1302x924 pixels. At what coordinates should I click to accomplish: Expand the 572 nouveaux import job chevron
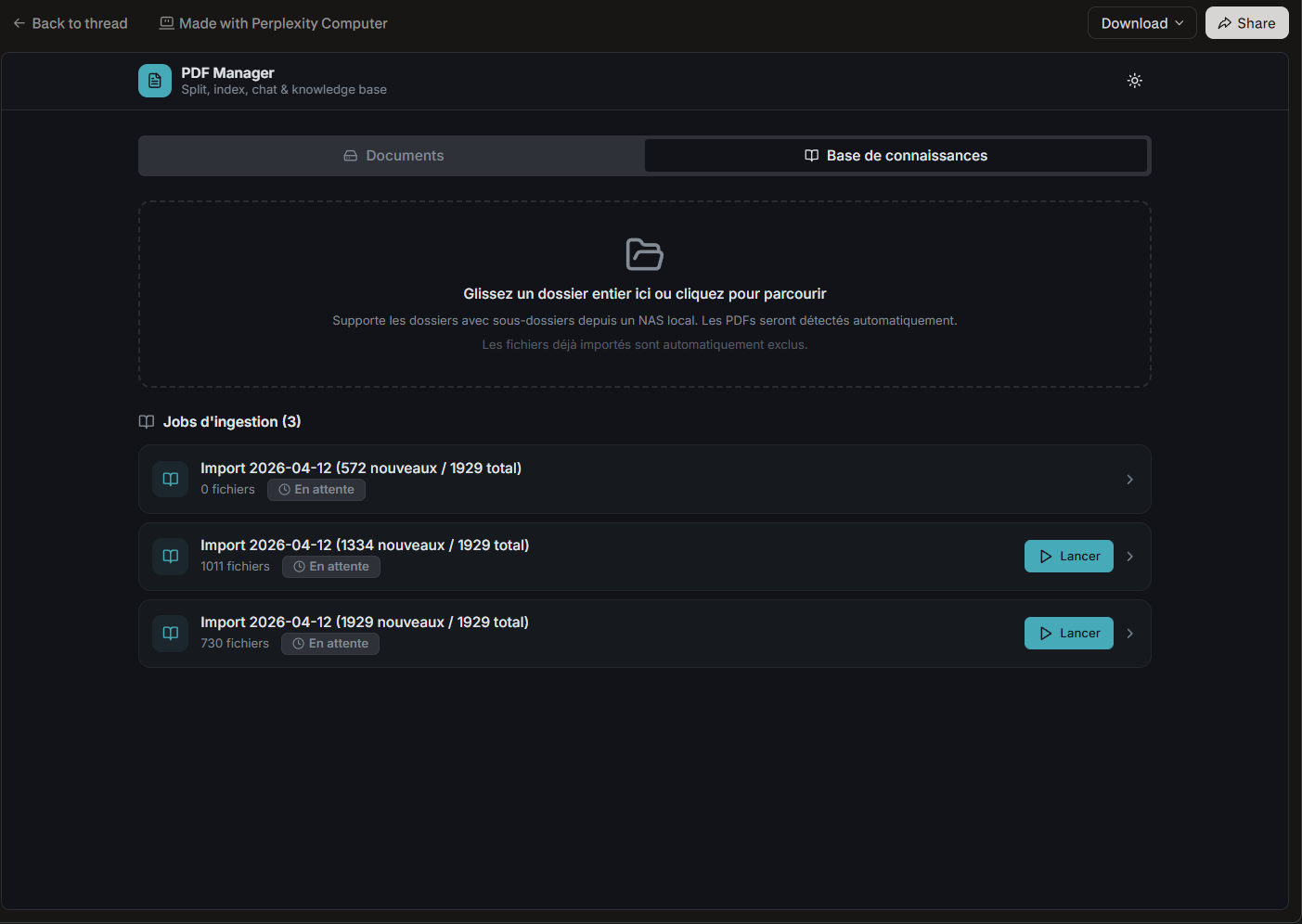click(1129, 480)
